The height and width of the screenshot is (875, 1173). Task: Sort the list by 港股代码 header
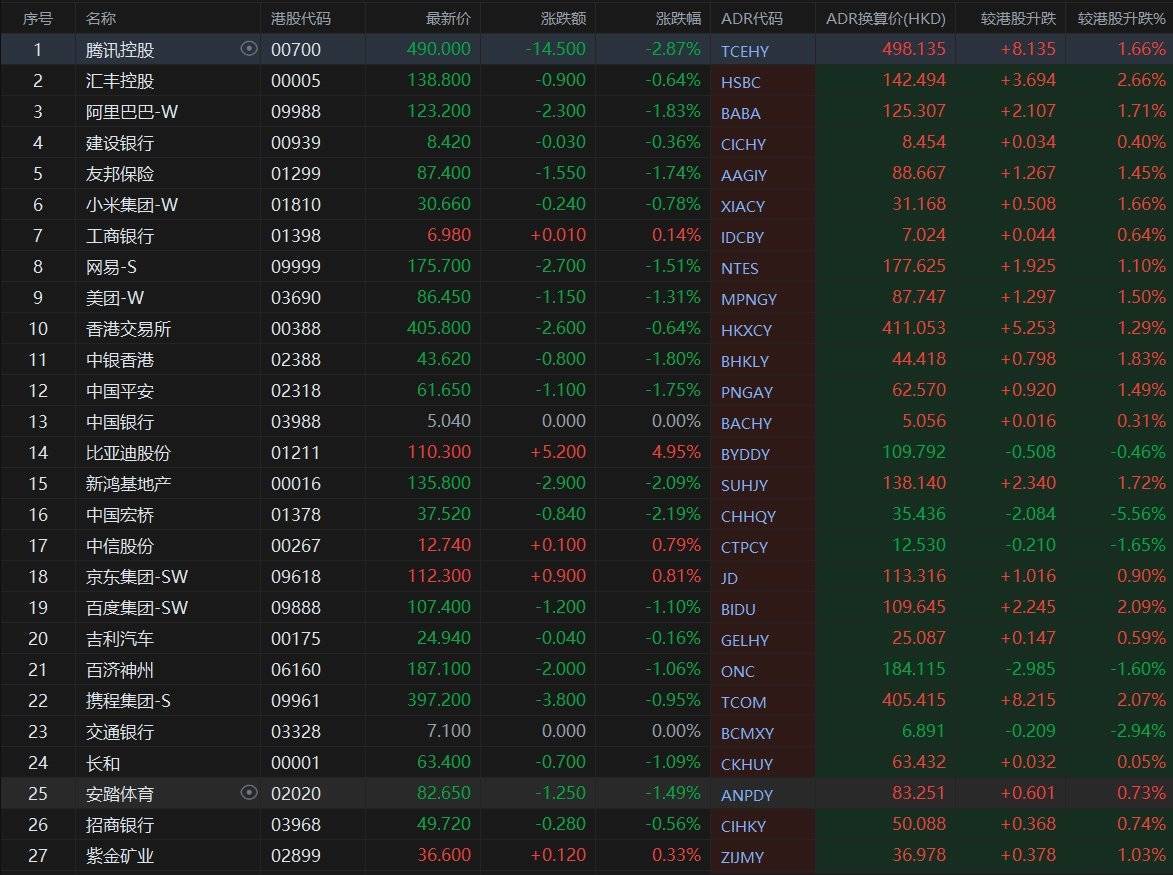click(300, 18)
